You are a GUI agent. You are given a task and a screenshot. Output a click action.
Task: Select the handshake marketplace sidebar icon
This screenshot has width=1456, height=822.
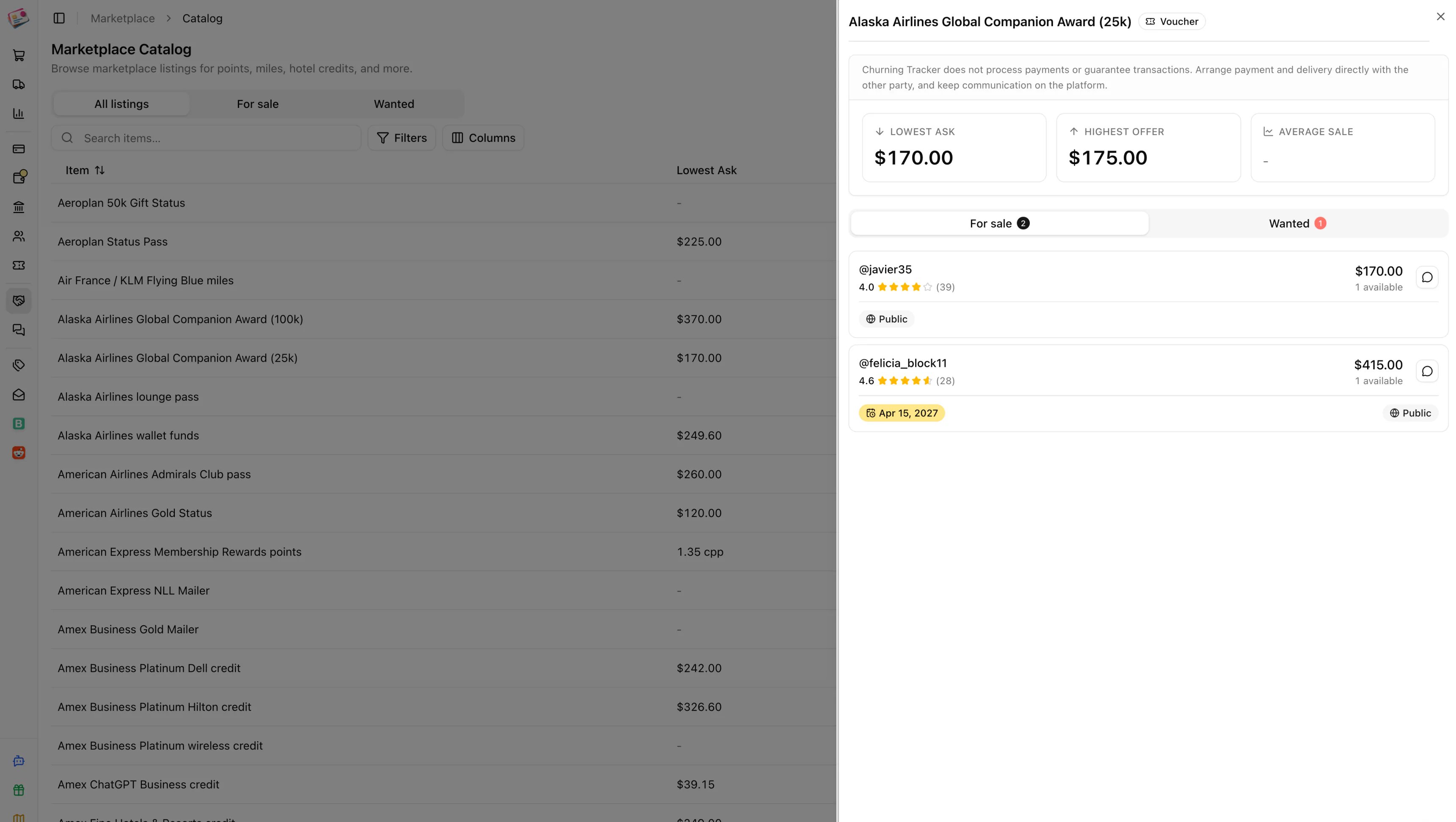pyautogui.click(x=19, y=300)
